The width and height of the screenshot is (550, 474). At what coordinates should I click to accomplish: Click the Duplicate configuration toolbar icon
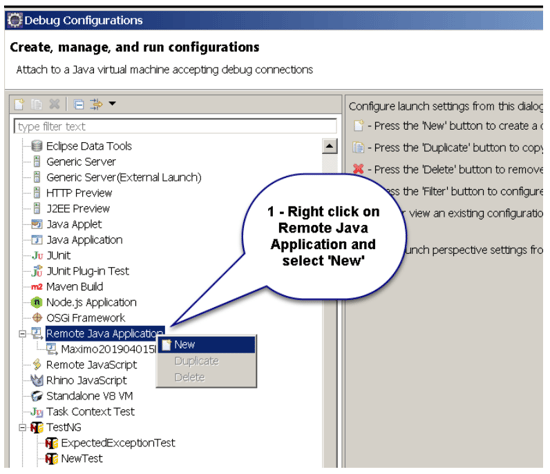pos(36,104)
